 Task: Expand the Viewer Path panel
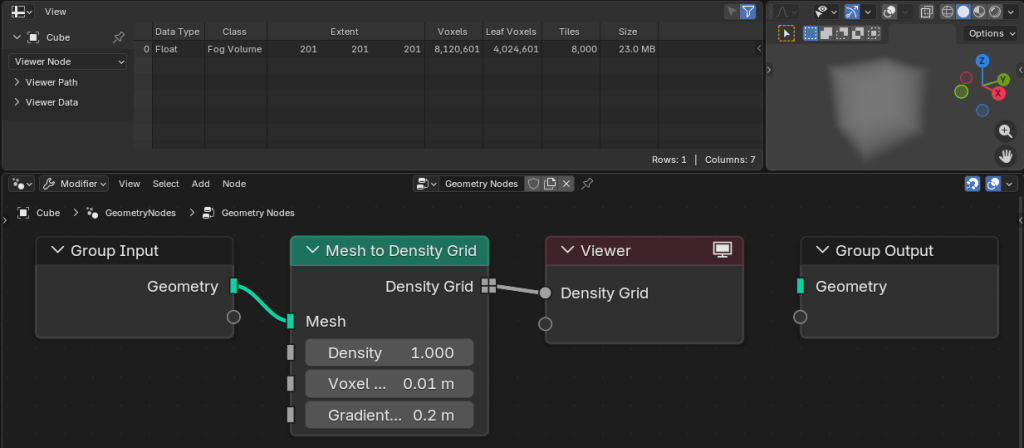[50, 82]
